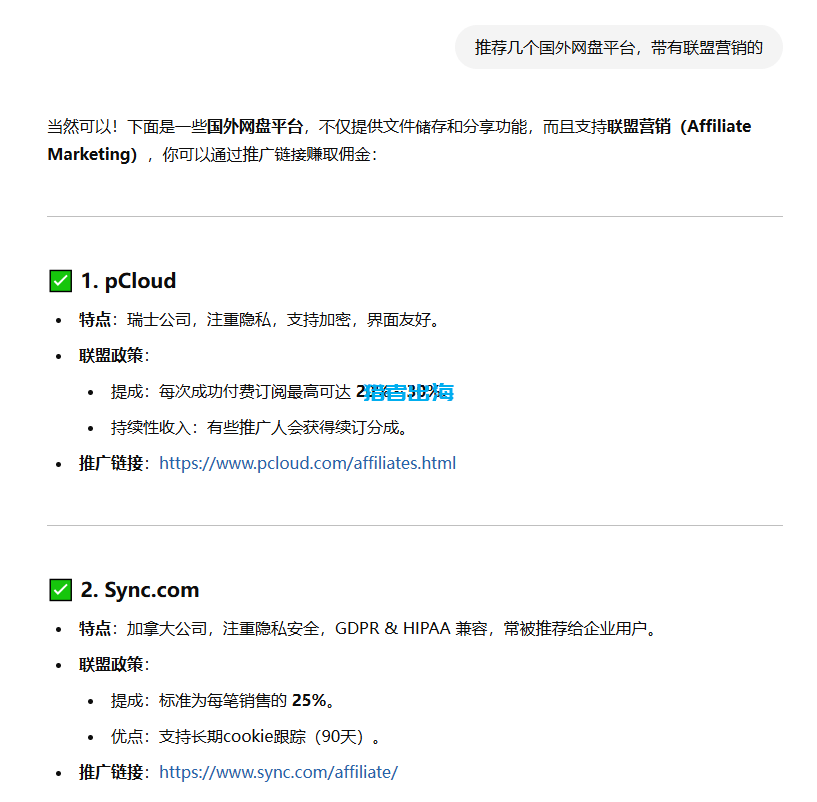Click the text "特点：加拿大公司，注重隐私安全"

[199, 628]
